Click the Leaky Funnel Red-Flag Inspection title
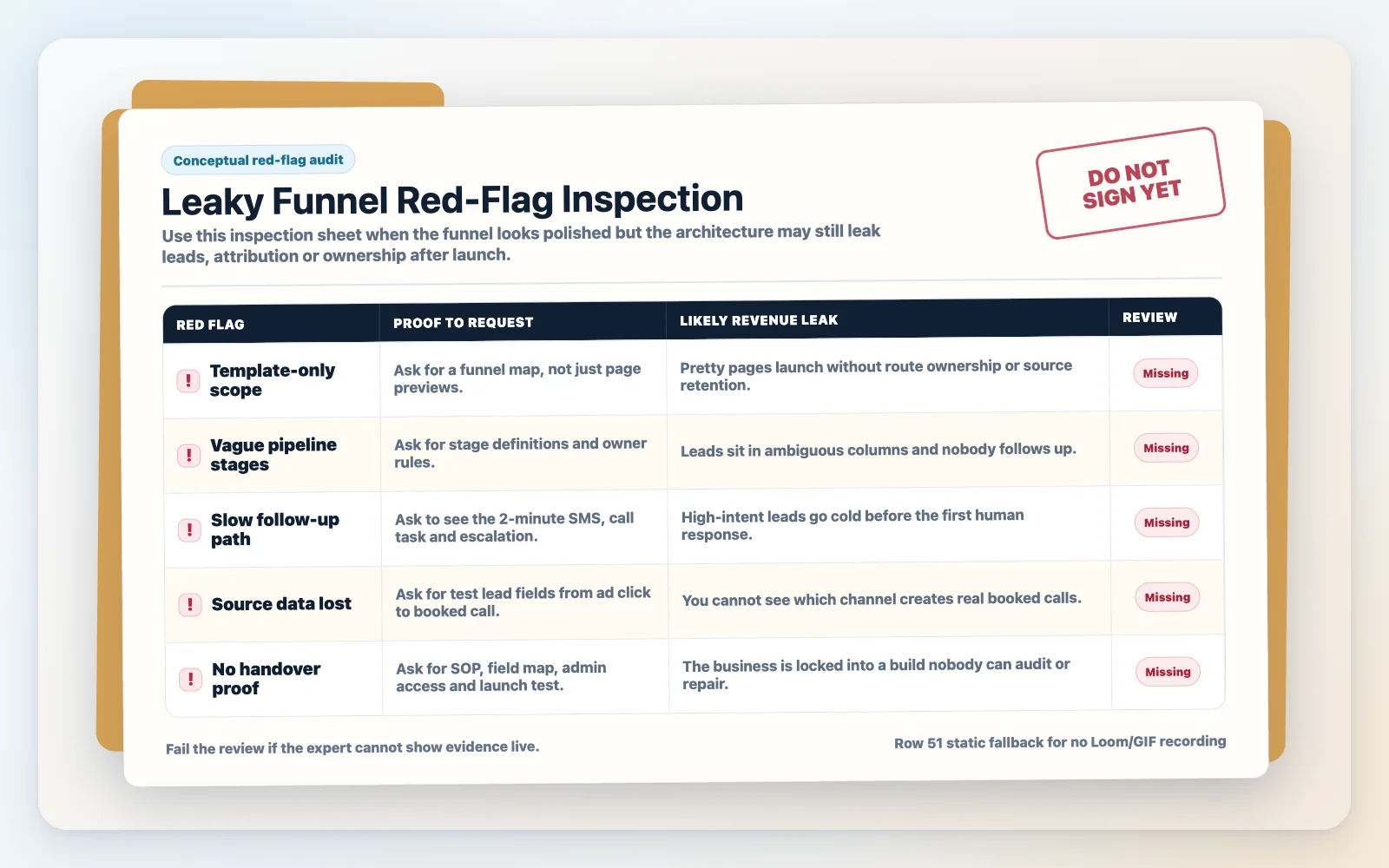 (452, 200)
